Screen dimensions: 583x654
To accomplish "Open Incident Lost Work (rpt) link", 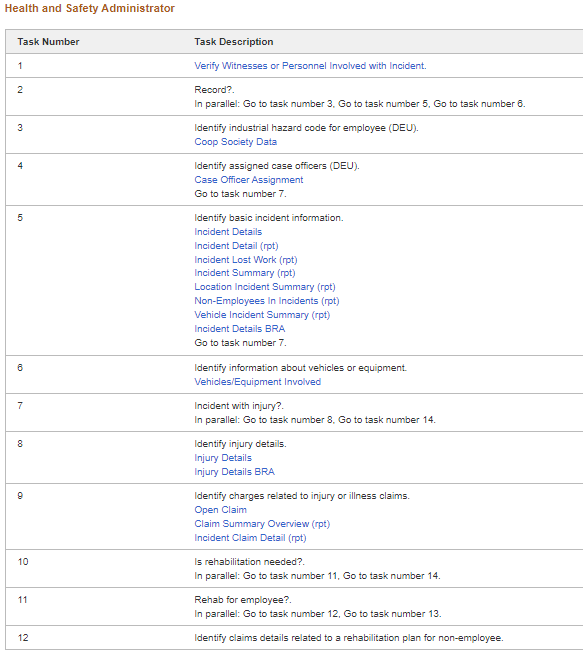I will coord(246,260).
